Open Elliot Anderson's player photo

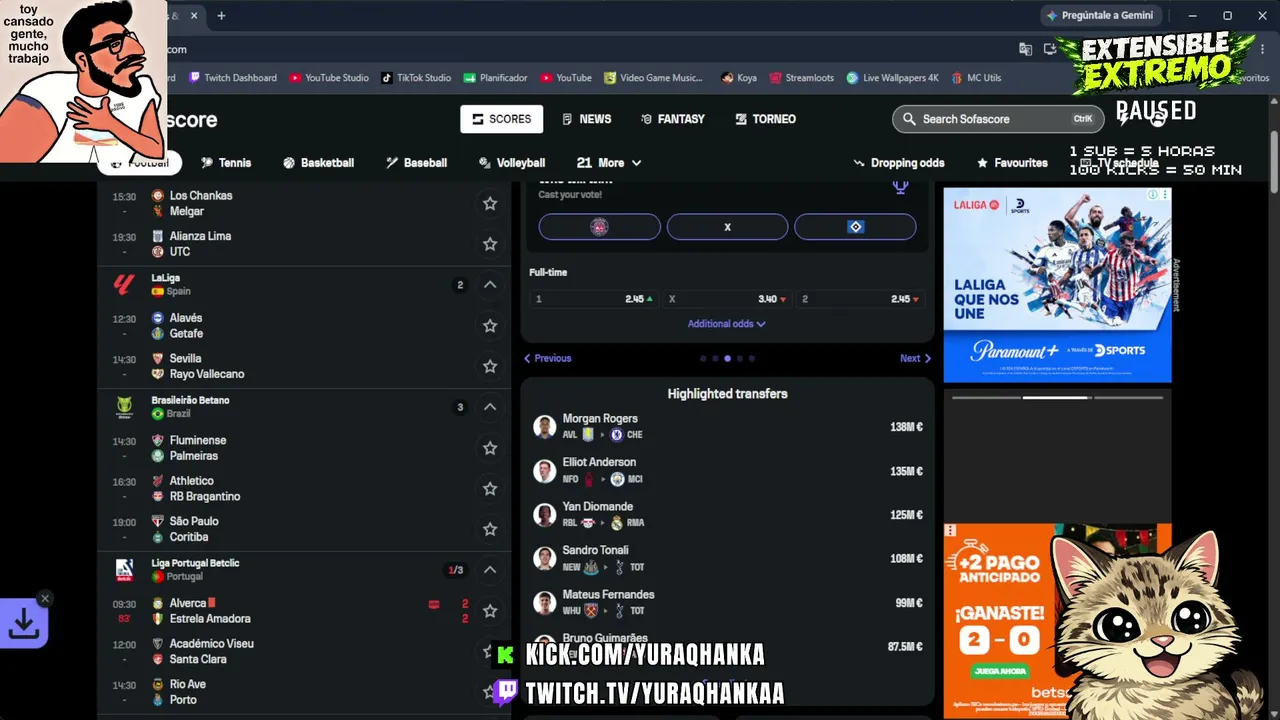545,471
